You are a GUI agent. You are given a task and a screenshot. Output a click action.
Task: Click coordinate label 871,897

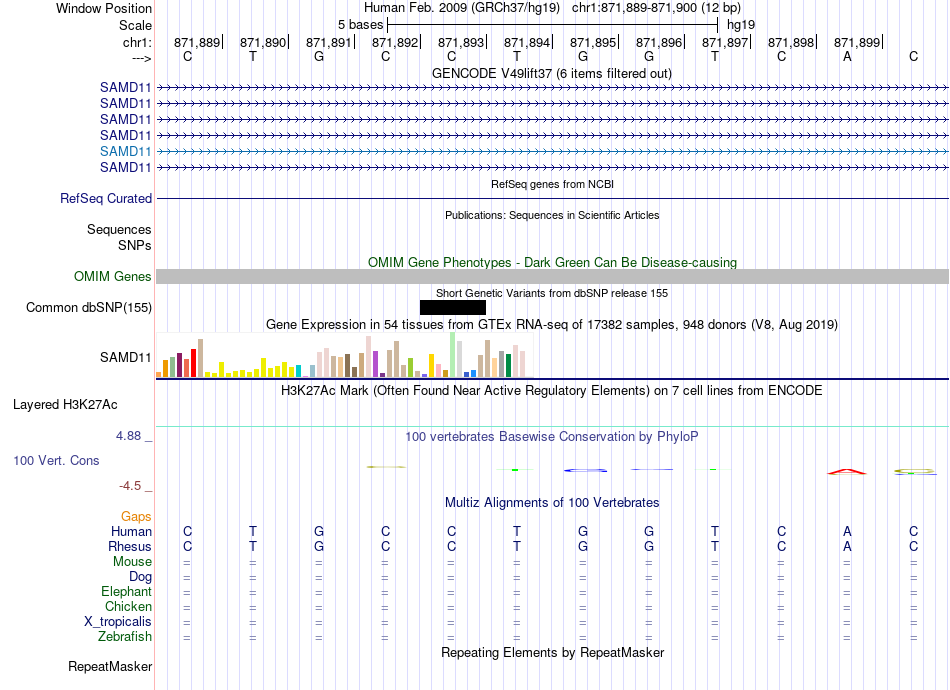(x=725, y=42)
